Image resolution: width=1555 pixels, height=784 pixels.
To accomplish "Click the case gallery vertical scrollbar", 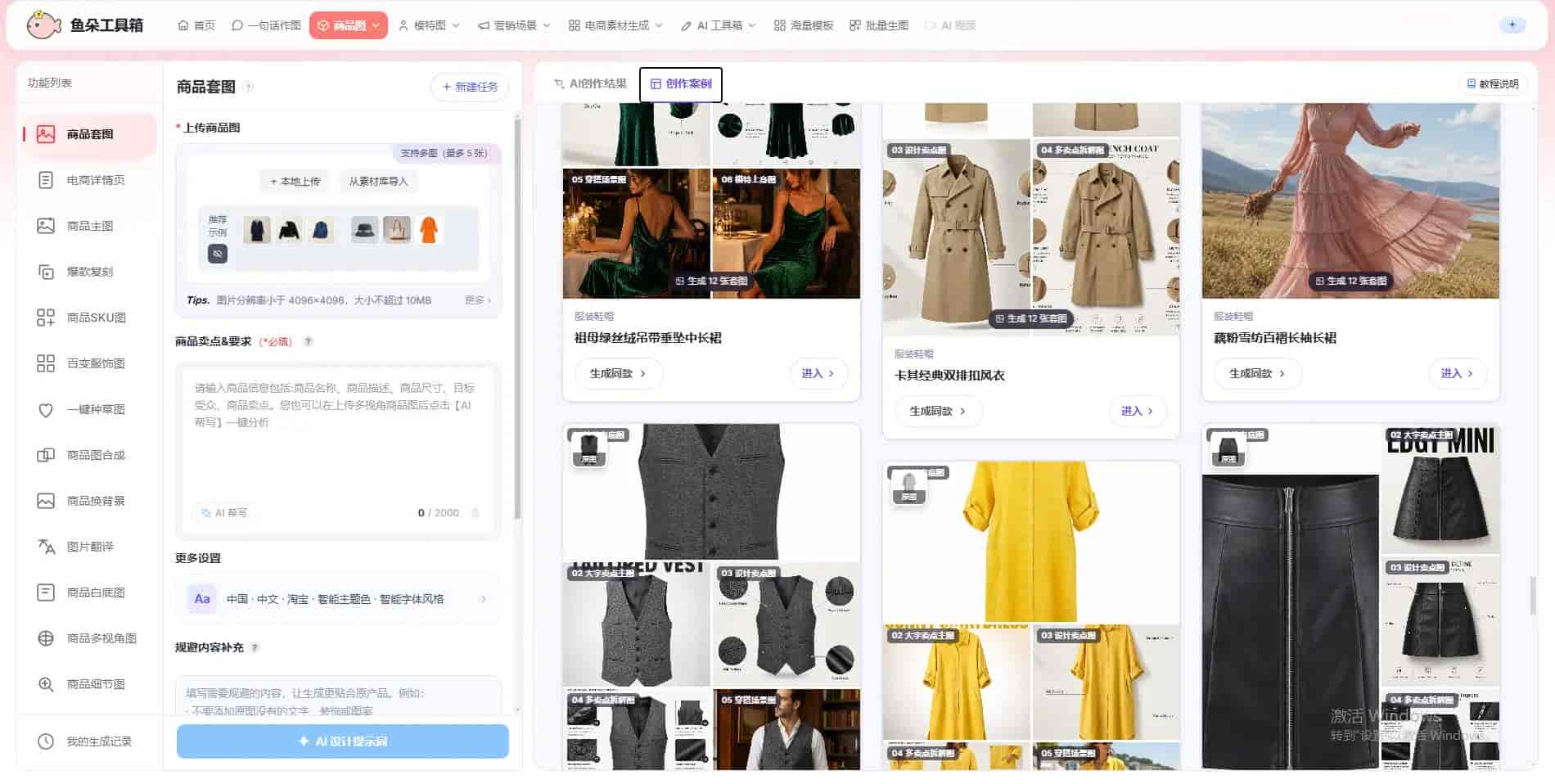I will click(x=1533, y=595).
